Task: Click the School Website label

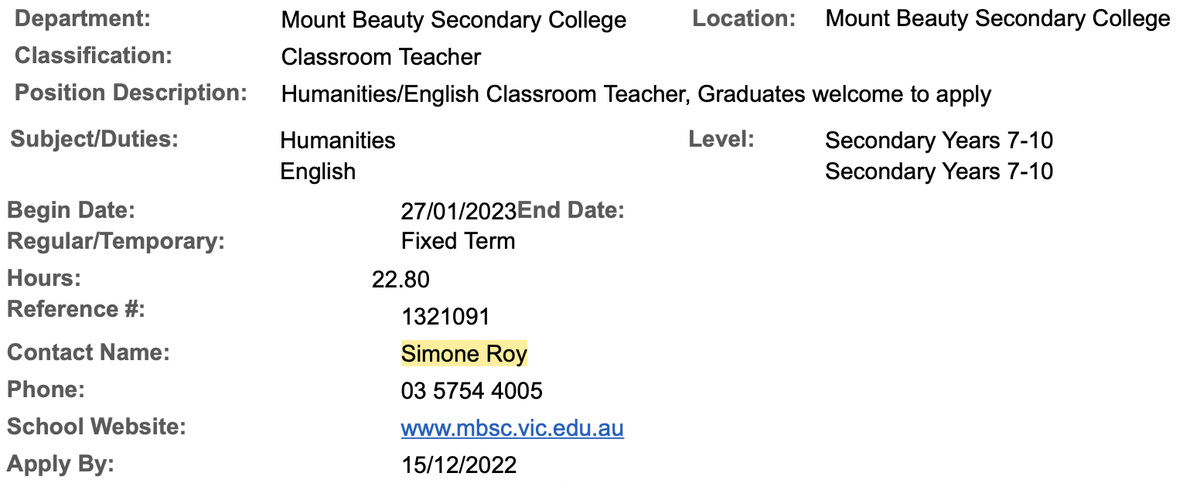Action: pyautogui.click(x=97, y=427)
